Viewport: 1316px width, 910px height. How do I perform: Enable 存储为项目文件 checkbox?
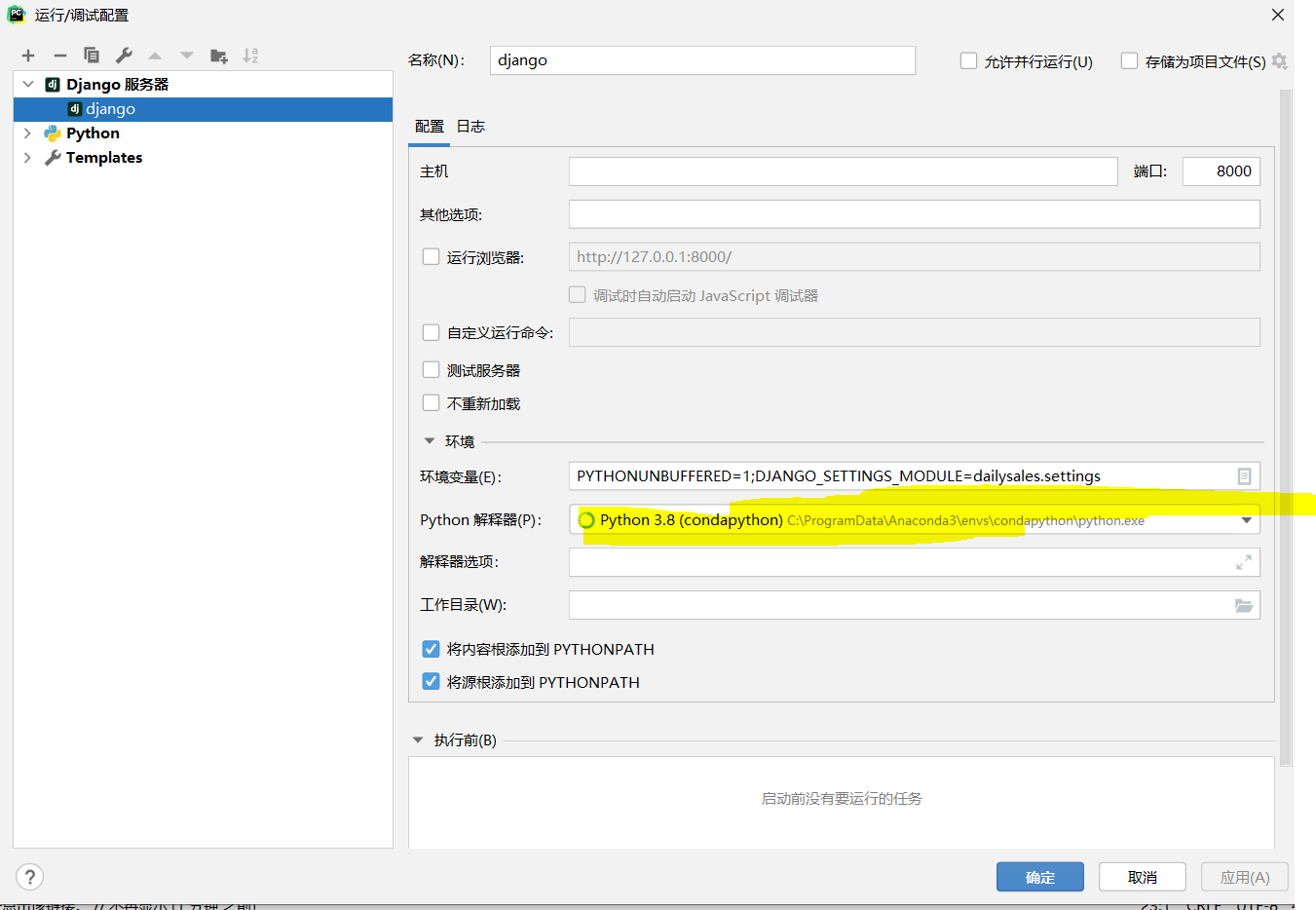click(1129, 61)
